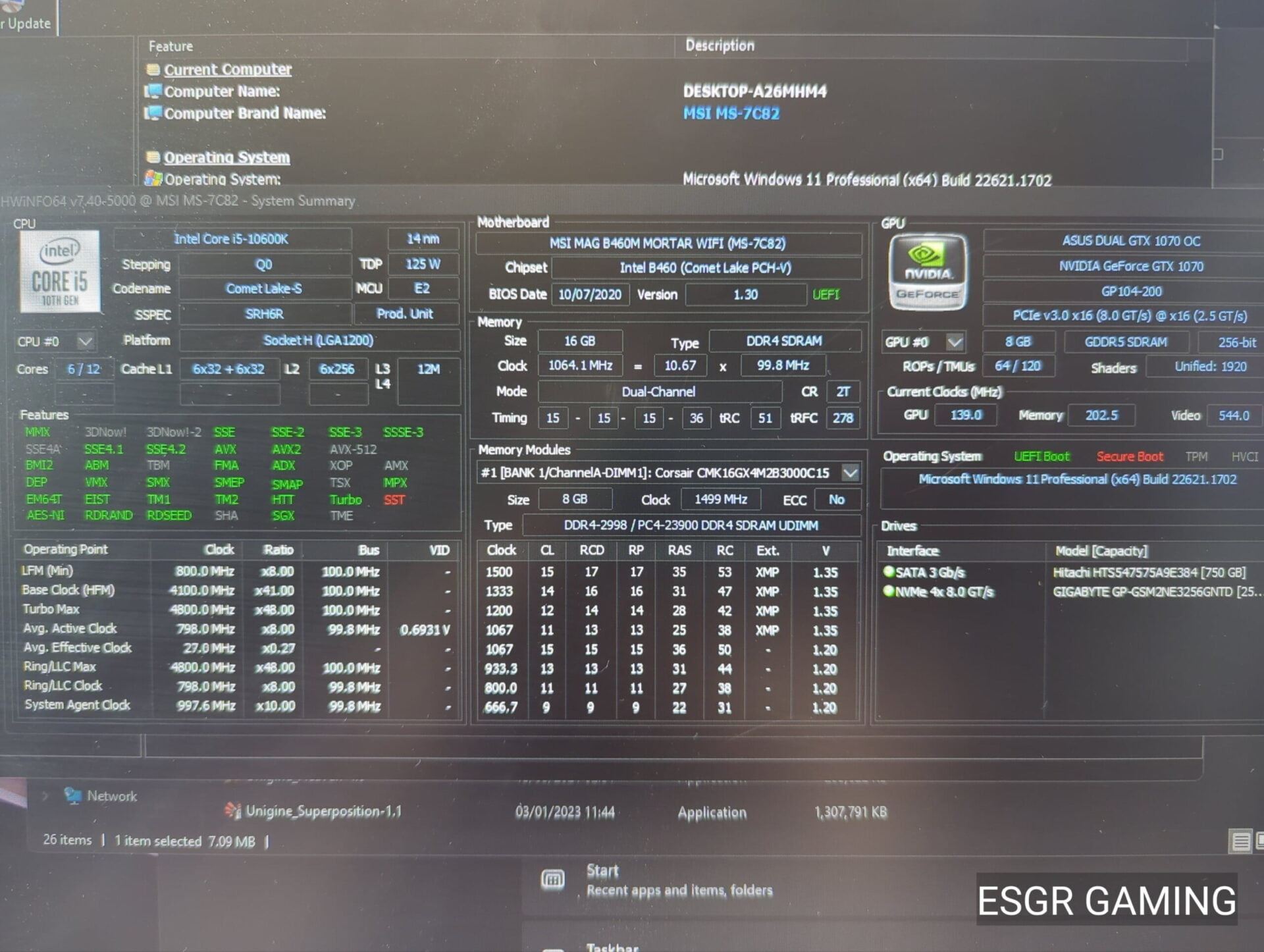Click the Unigine Superposition application icon

pyautogui.click(x=232, y=810)
